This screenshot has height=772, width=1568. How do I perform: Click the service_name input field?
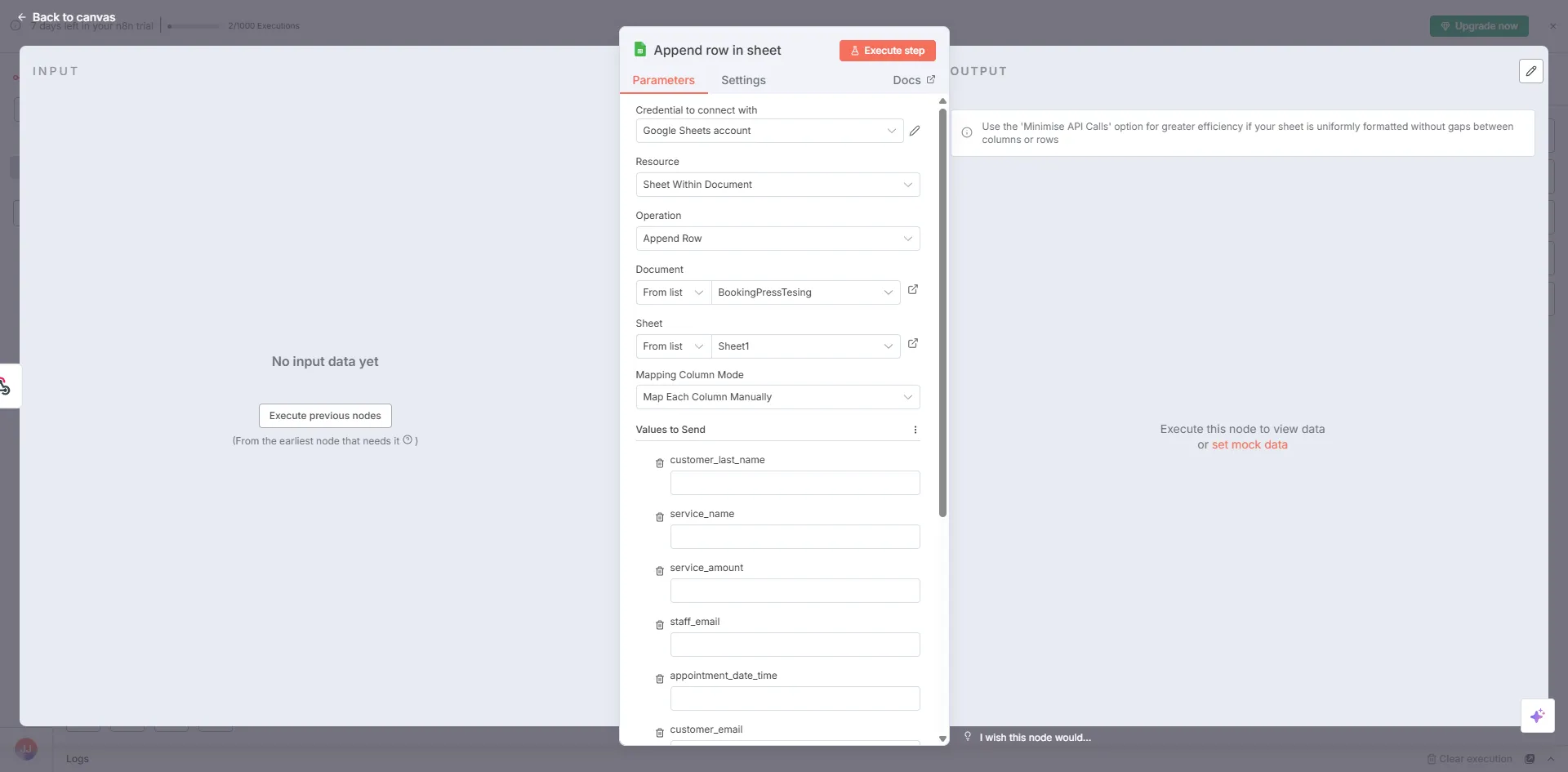(795, 537)
